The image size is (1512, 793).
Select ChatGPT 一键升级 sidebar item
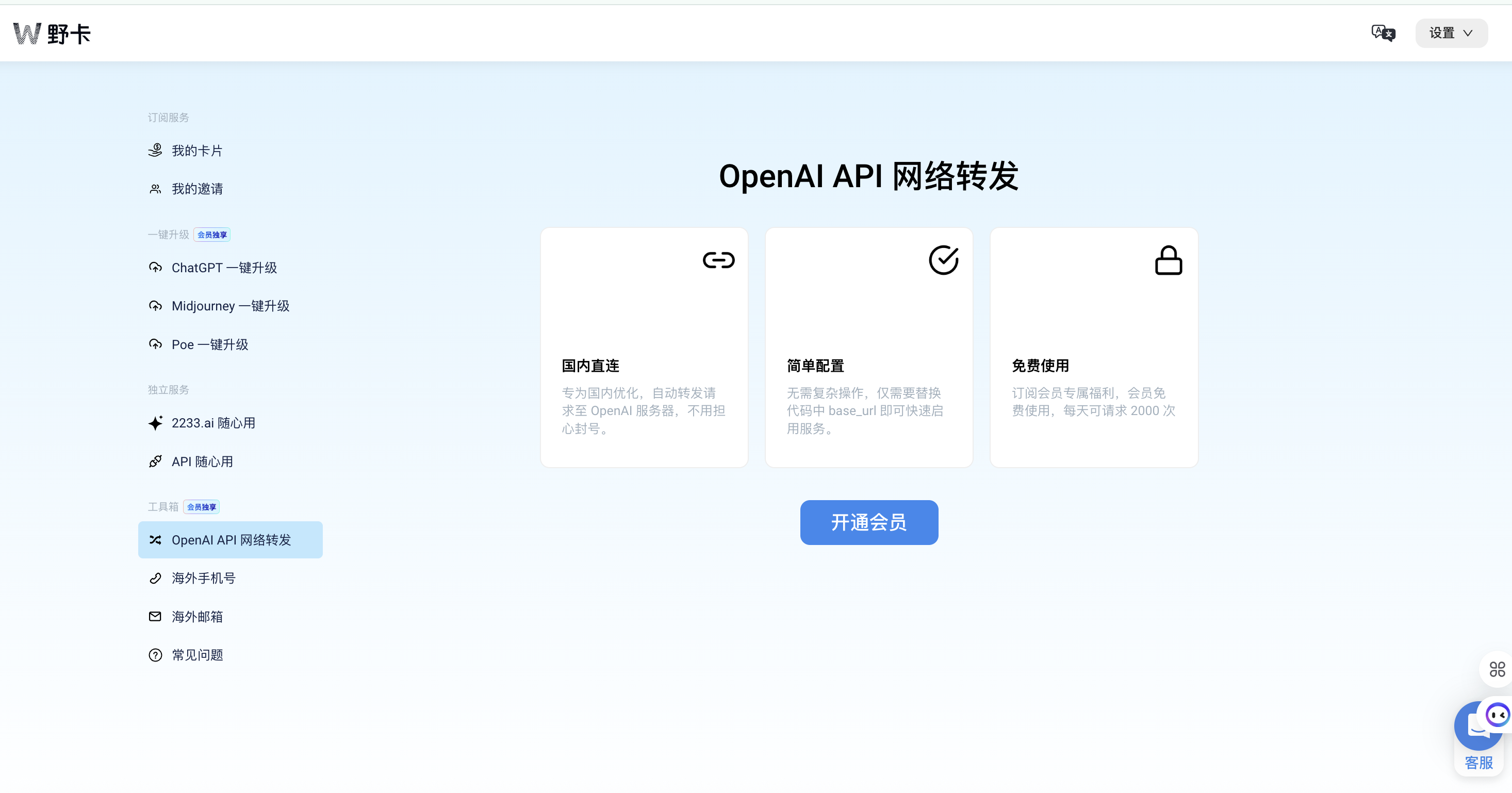(224, 268)
